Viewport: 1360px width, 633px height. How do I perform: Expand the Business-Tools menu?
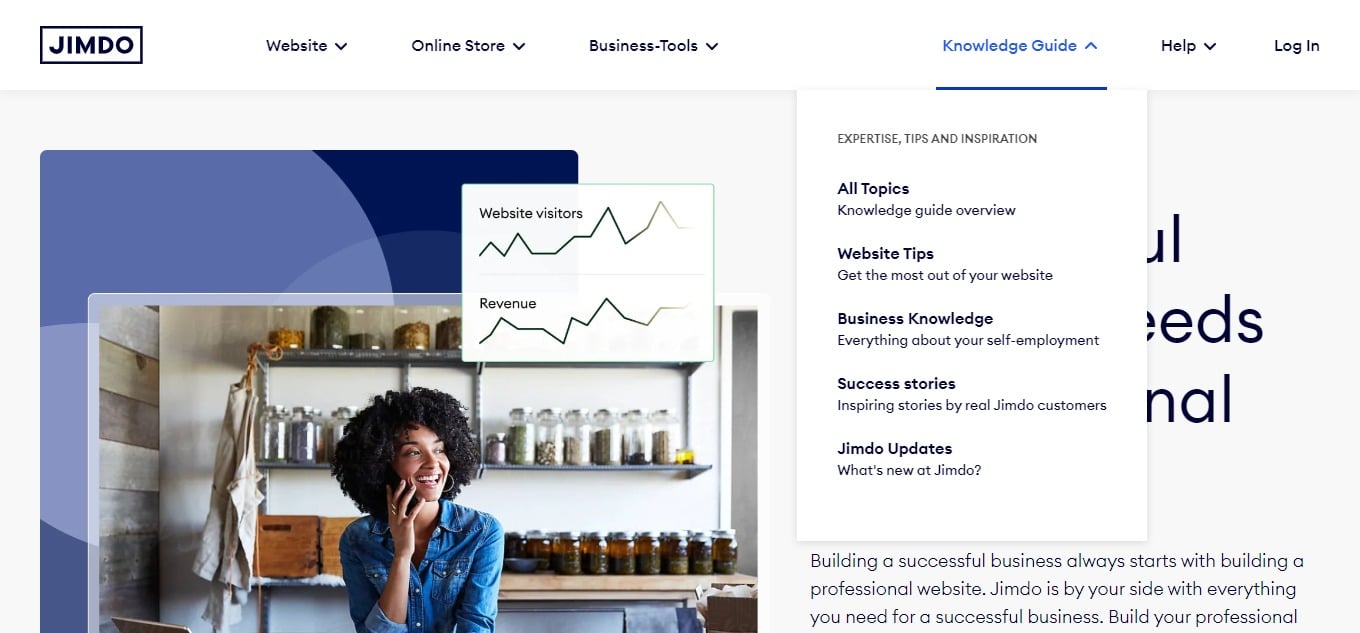point(653,45)
